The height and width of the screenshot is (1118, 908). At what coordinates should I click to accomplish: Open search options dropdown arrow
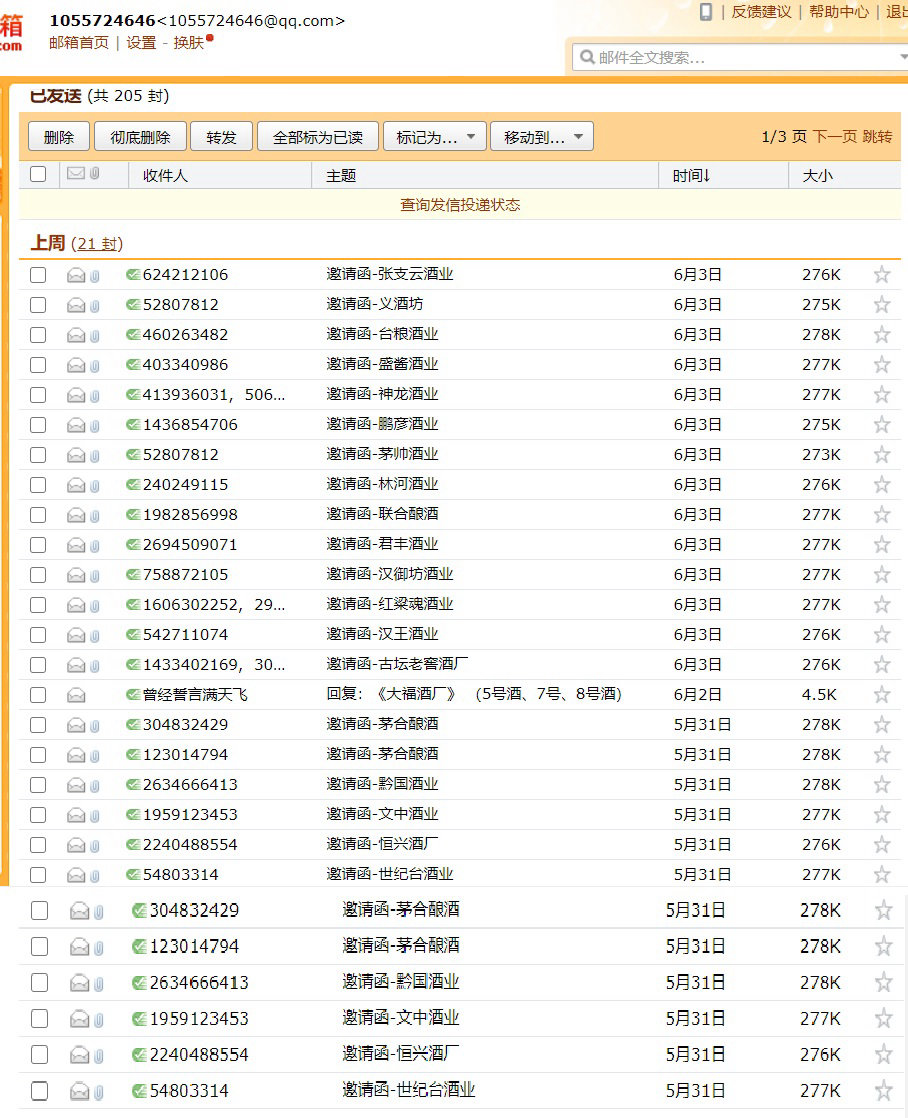[x=902, y=57]
